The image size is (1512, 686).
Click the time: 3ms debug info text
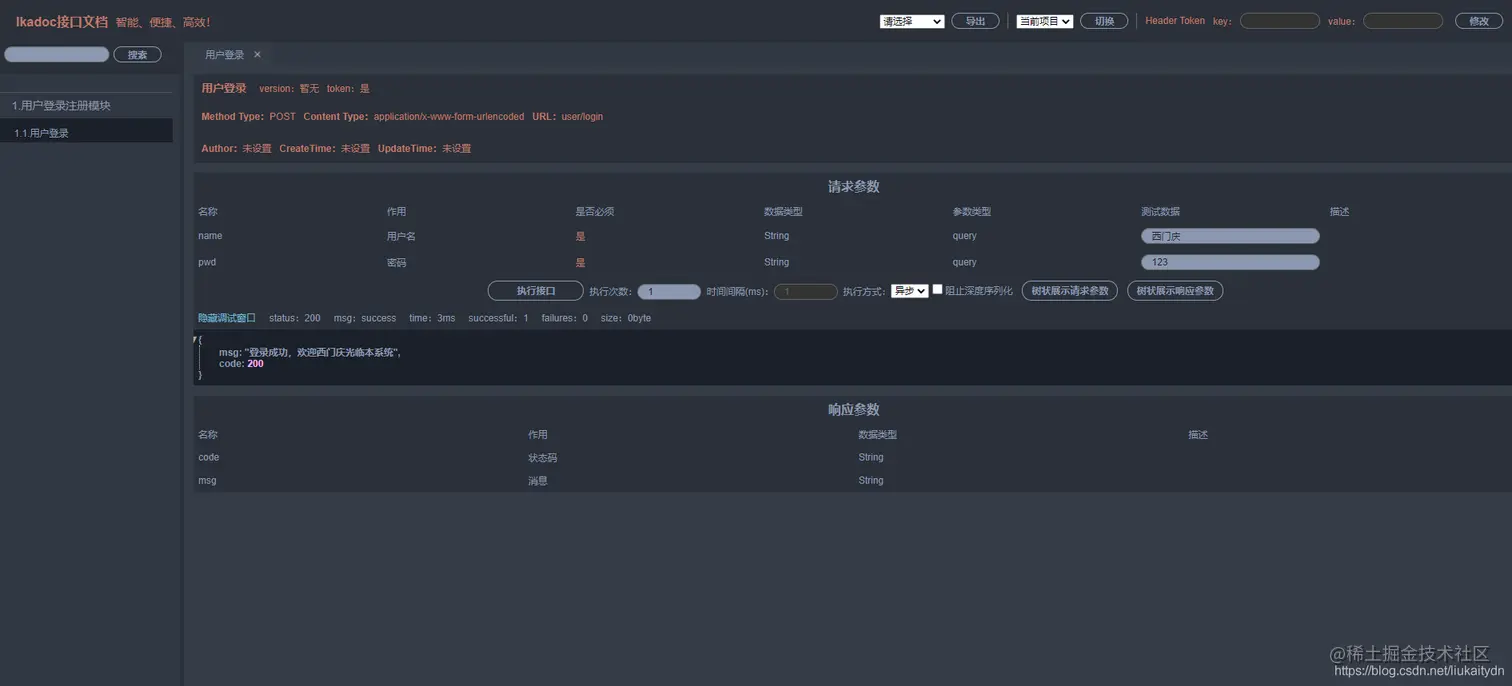(x=432, y=318)
